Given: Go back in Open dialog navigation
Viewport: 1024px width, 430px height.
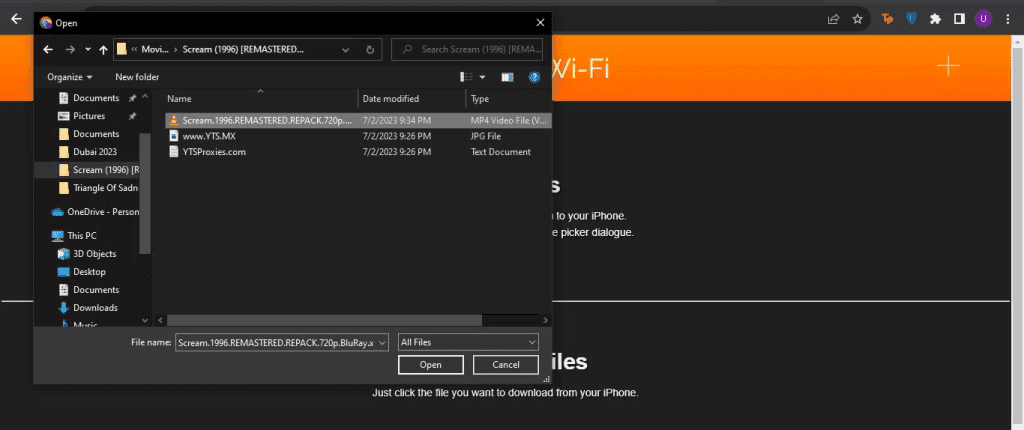Looking at the screenshot, I should click(48, 50).
